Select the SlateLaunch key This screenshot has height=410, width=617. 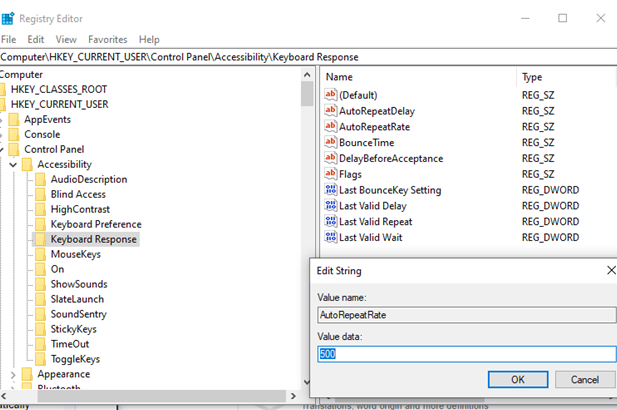click(77, 299)
